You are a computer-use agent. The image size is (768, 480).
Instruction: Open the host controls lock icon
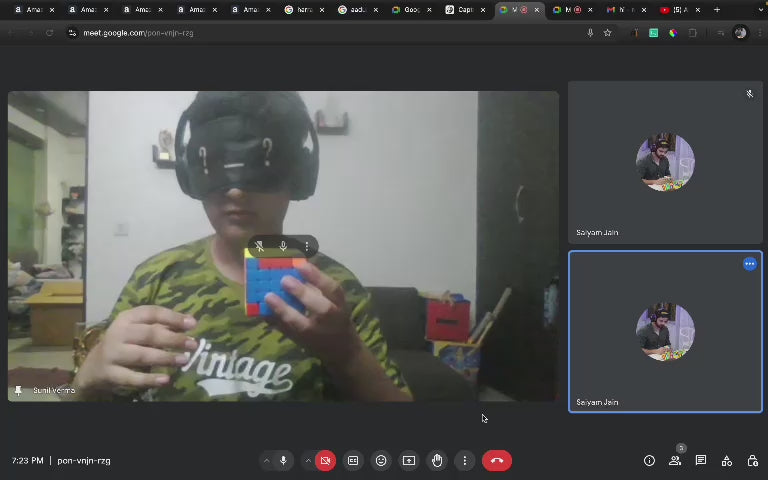coord(753,461)
